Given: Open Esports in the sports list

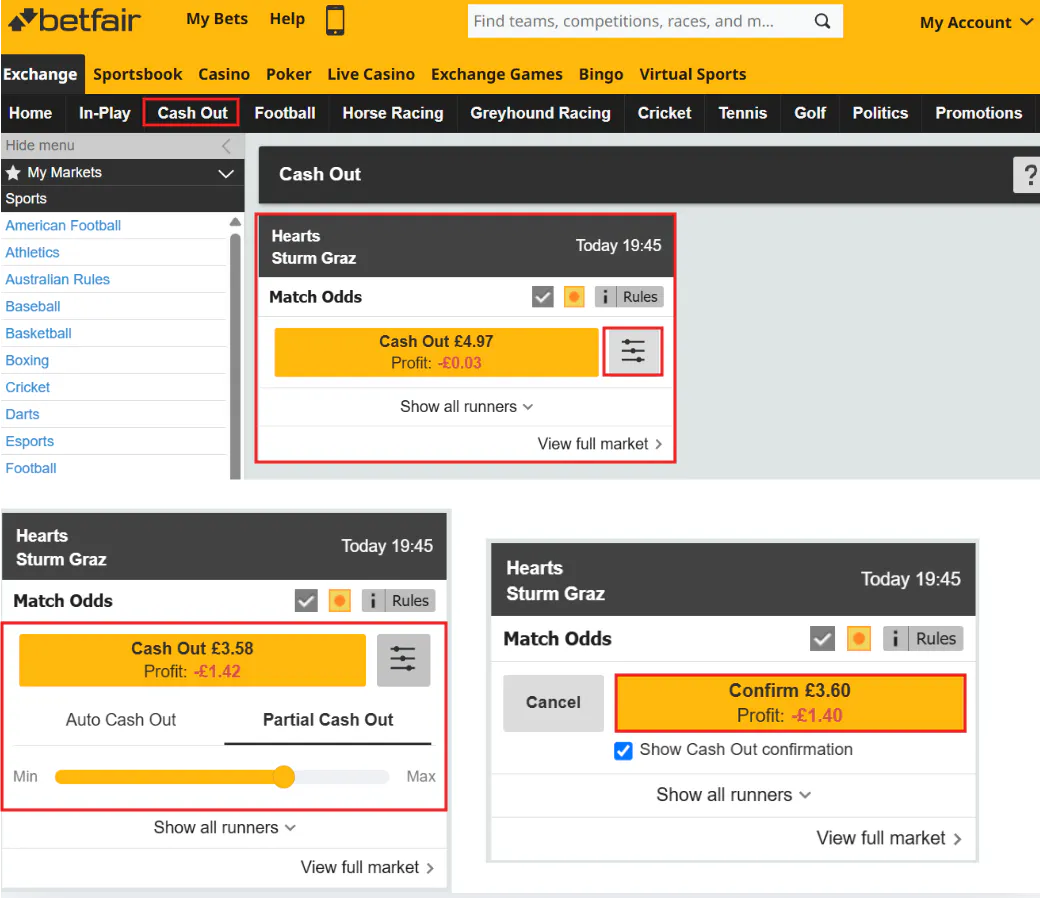Looking at the screenshot, I should tap(30, 442).
